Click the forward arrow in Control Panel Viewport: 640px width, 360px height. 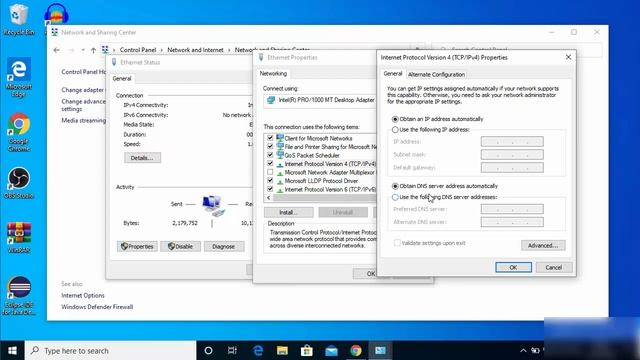[x=71, y=50]
